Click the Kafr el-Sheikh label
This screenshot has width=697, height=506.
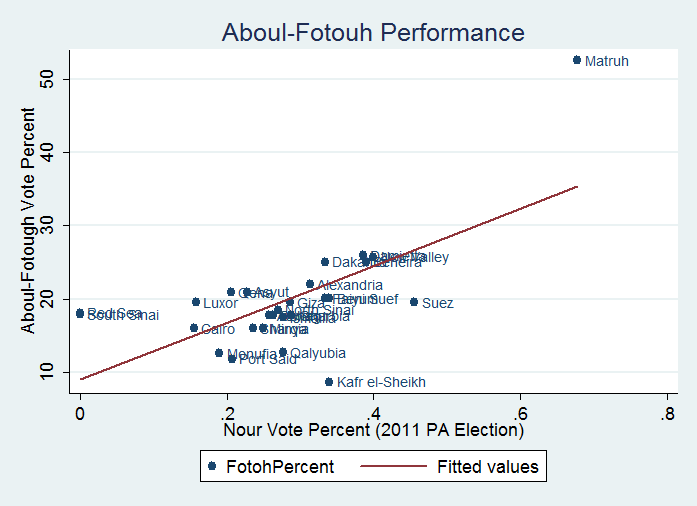381,382
